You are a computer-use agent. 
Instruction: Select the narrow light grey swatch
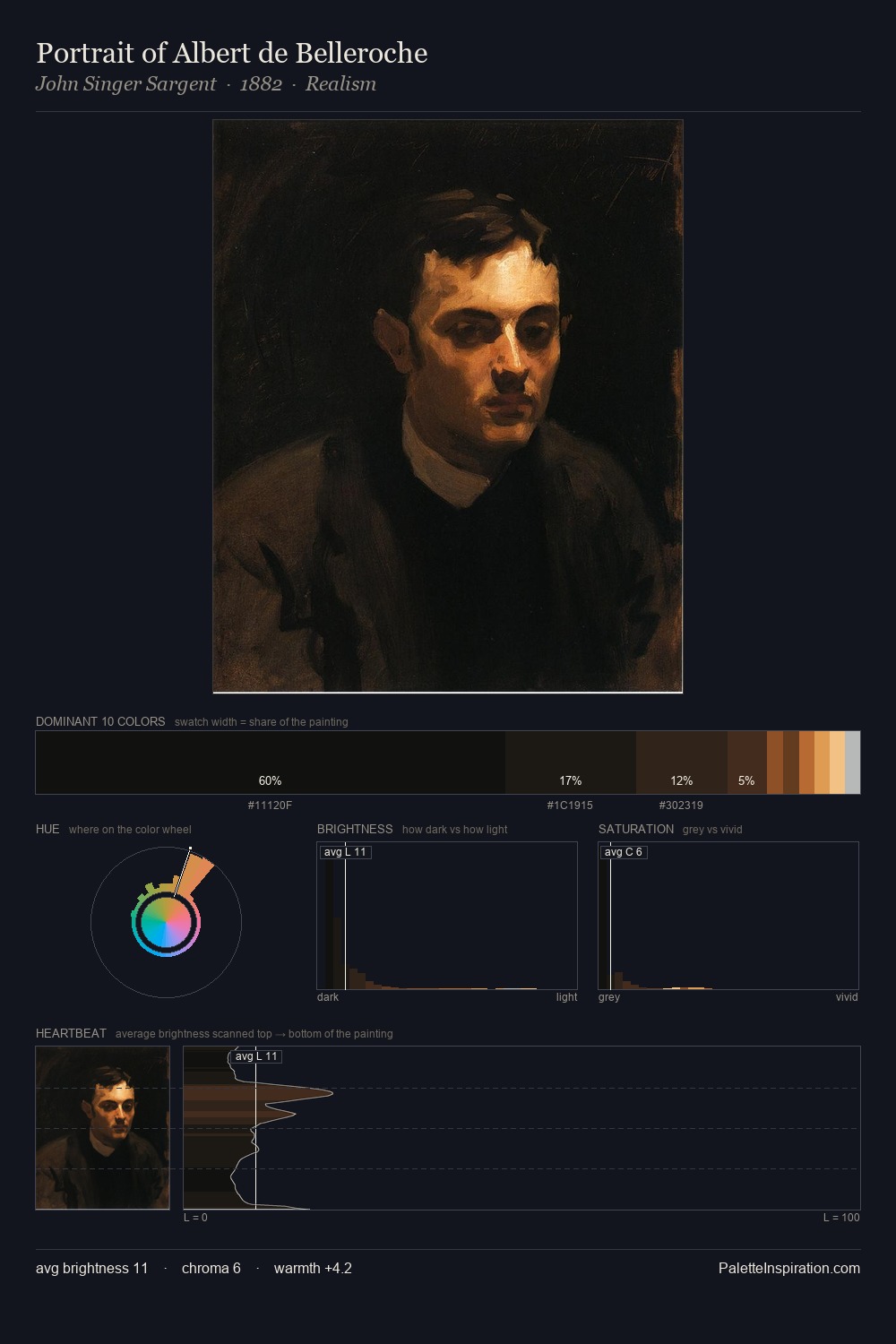pyautogui.click(x=852, y=762)
